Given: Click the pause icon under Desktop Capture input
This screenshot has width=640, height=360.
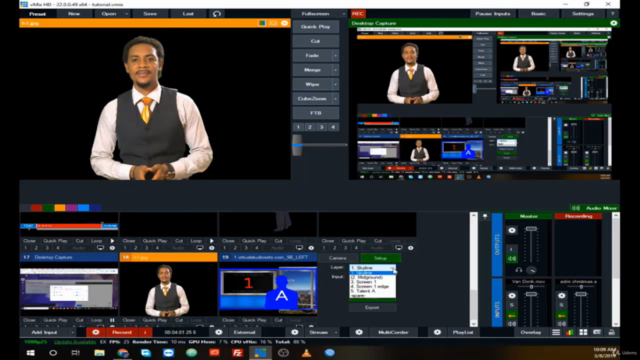Looking at the screenshot, I should [x=112, y=320].
